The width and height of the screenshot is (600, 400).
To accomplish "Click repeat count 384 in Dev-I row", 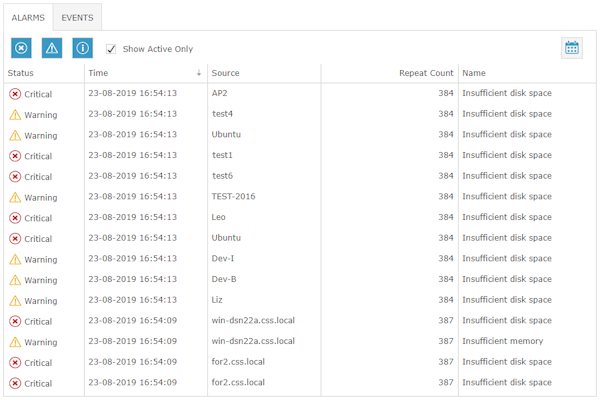I will click(x=446, y=258).
